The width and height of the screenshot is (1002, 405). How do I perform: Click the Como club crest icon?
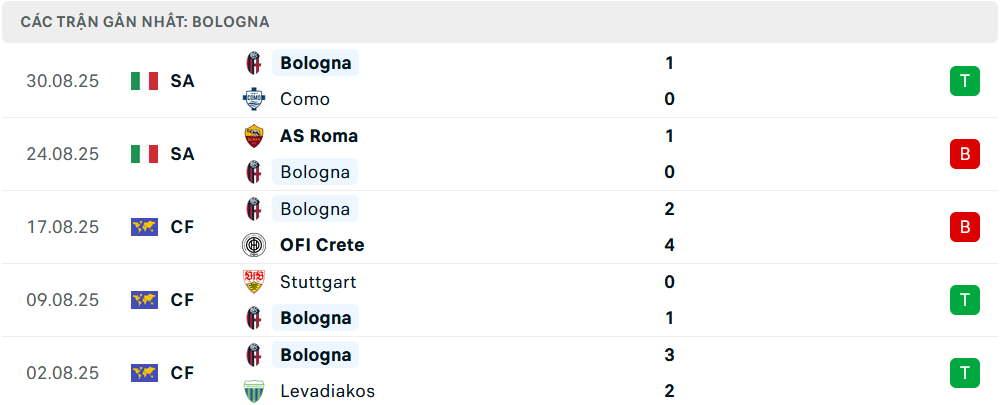click(x=254, y=99)
